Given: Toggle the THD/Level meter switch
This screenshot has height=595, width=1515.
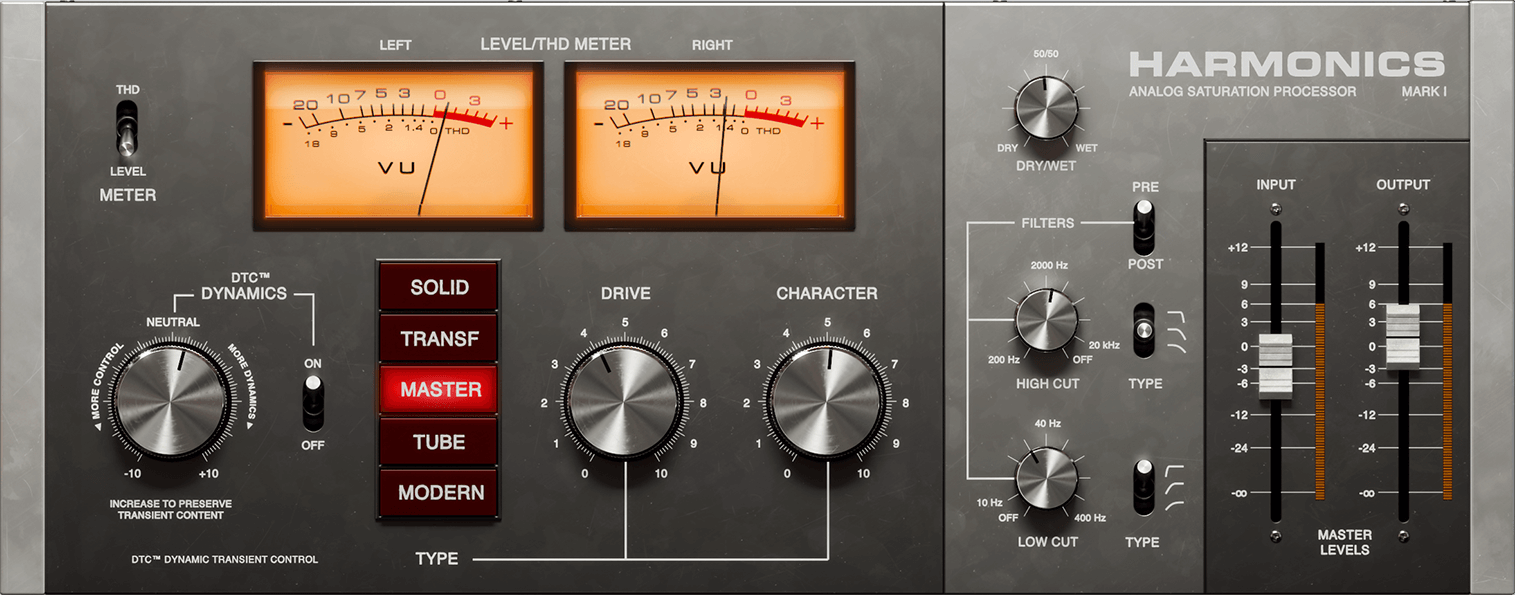Looking at the screenshot, I should pyautogui.click(x=126, y=132).
